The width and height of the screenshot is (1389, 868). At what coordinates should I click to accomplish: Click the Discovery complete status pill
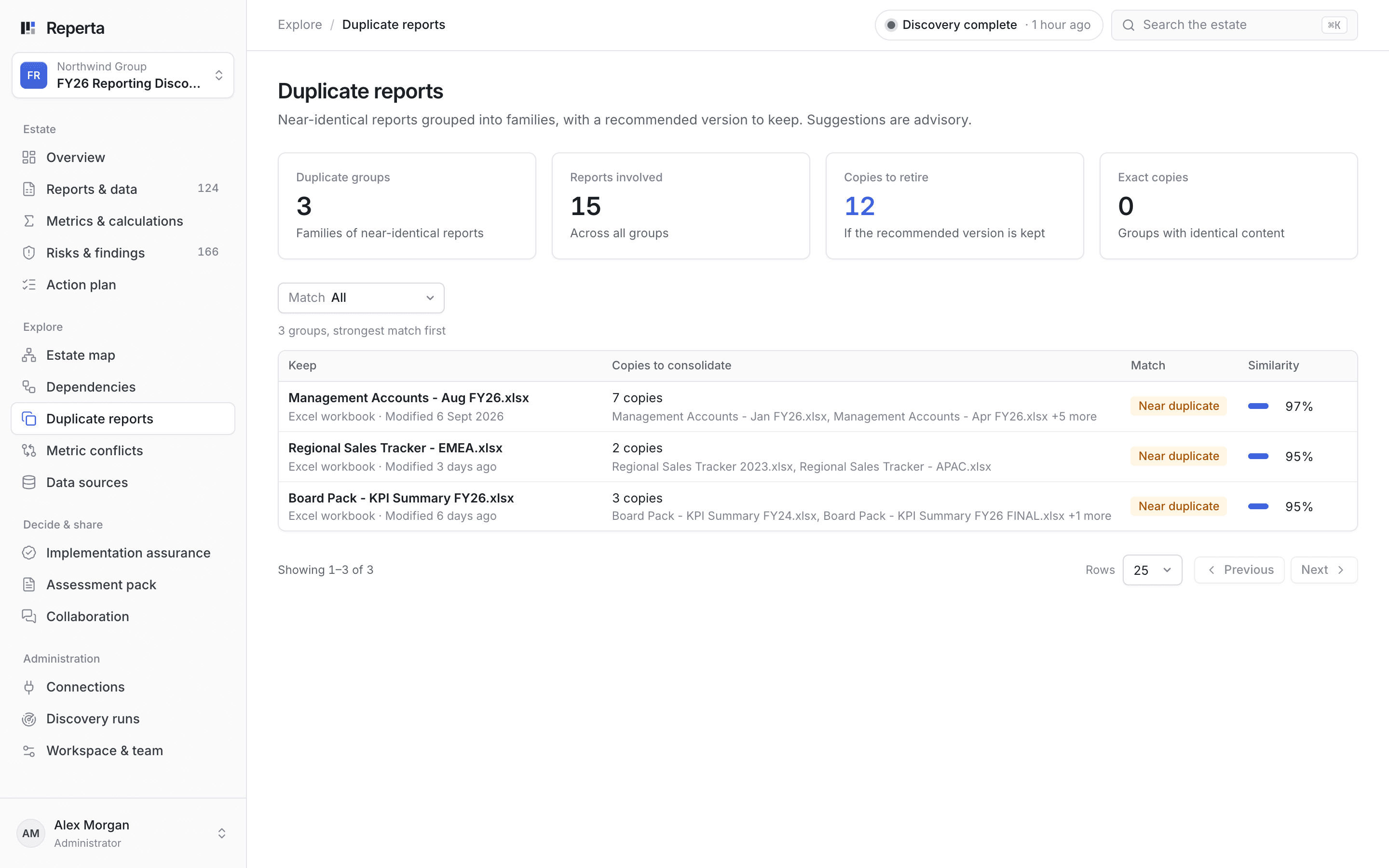click(x=988, y=25)
